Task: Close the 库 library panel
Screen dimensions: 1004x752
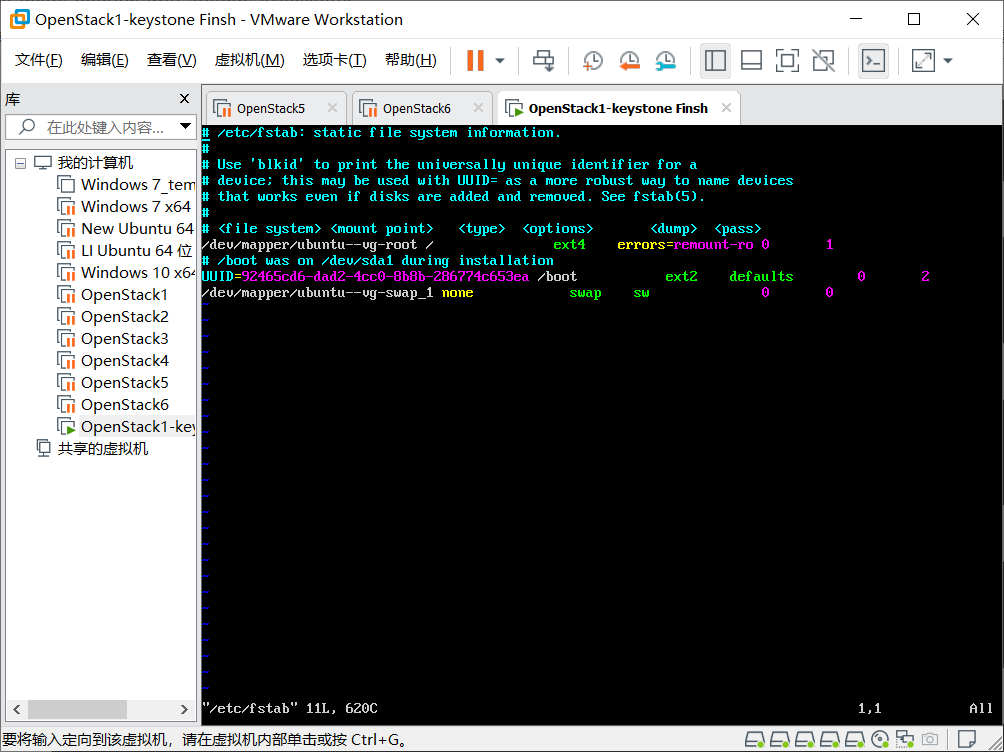Action: tap(184, 99)
